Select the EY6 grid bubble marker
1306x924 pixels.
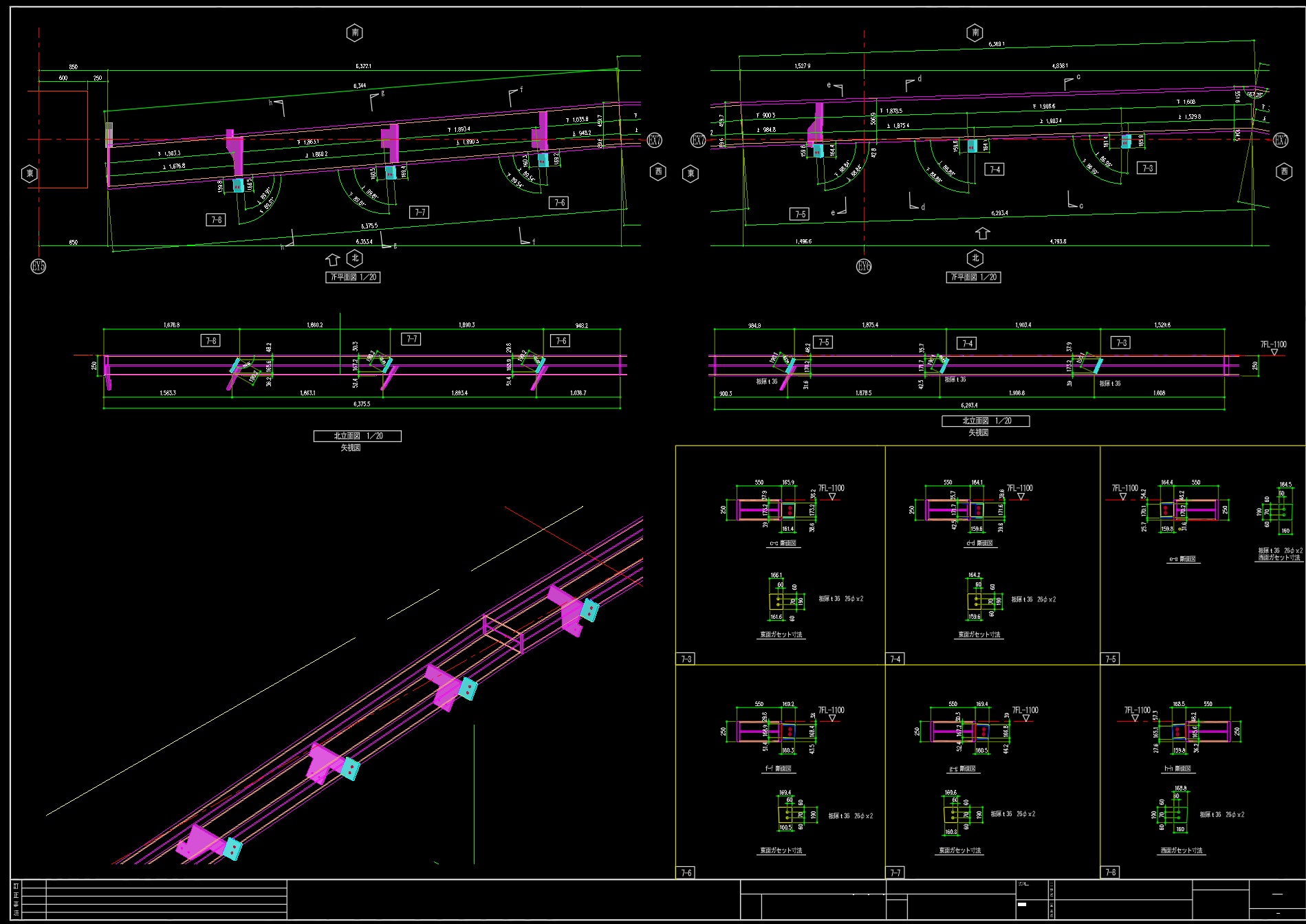pos(864,266)
